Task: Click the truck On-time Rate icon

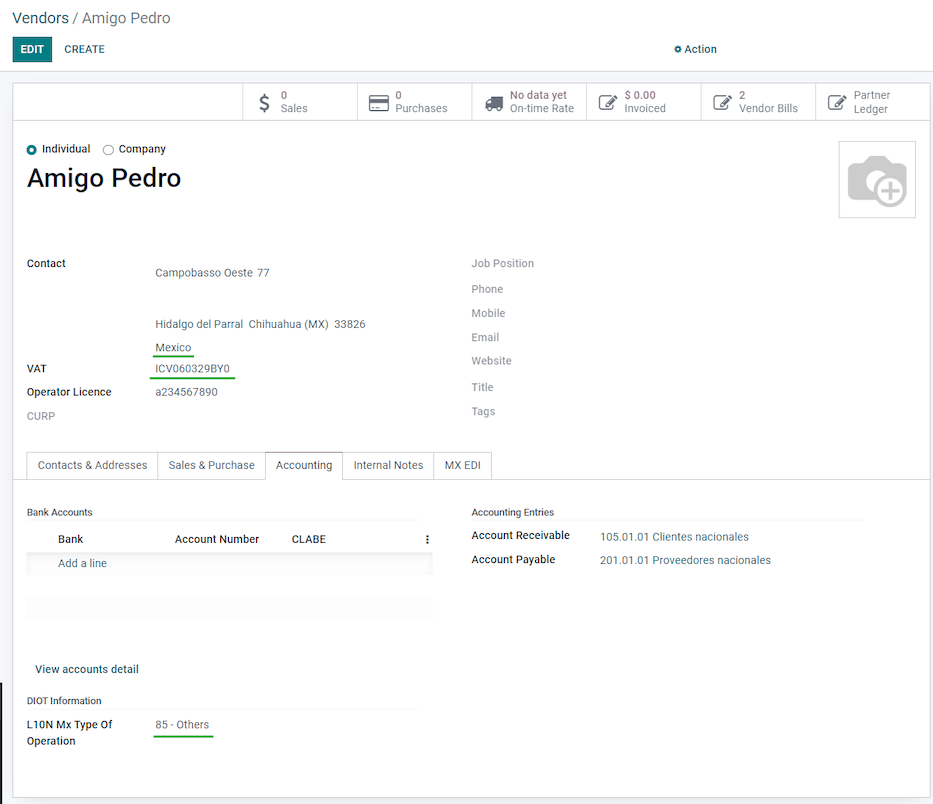Action: coord(494,102)
